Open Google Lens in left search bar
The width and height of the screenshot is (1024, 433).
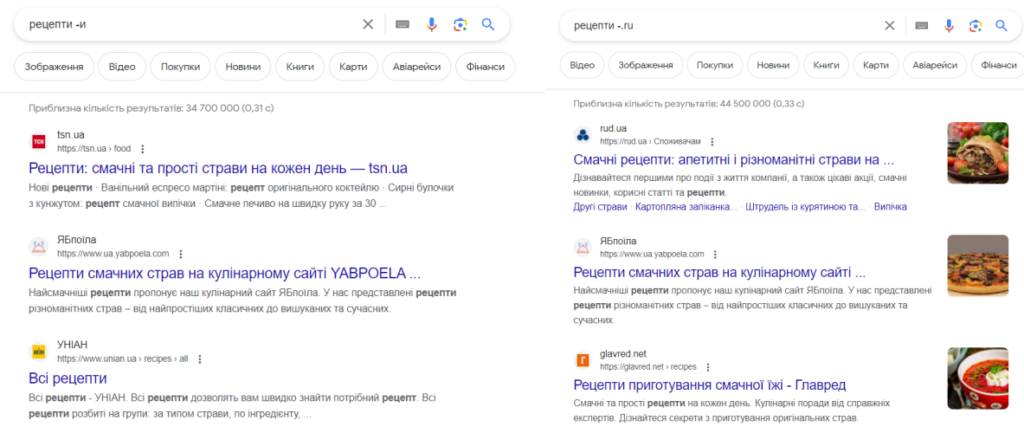coord(460,25)
